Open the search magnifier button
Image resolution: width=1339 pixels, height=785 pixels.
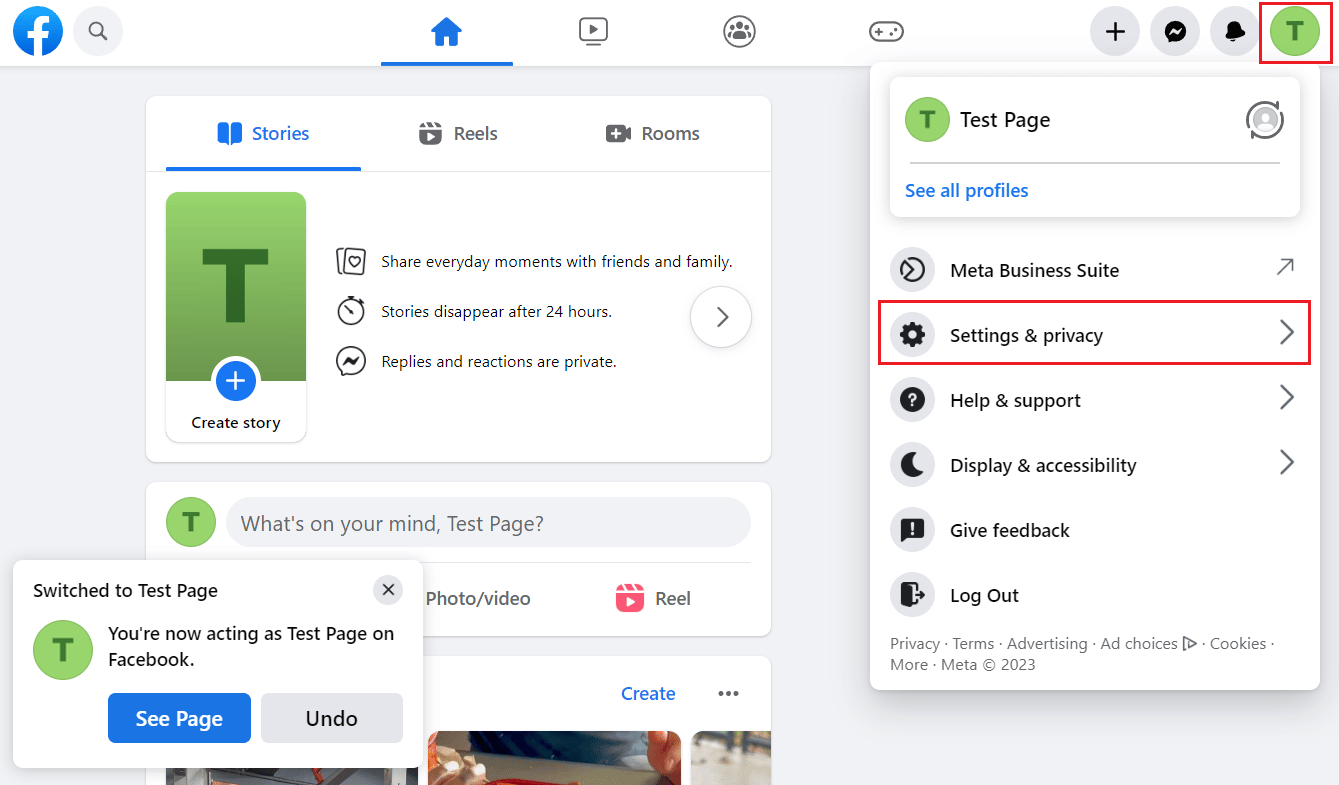point(98,31)
